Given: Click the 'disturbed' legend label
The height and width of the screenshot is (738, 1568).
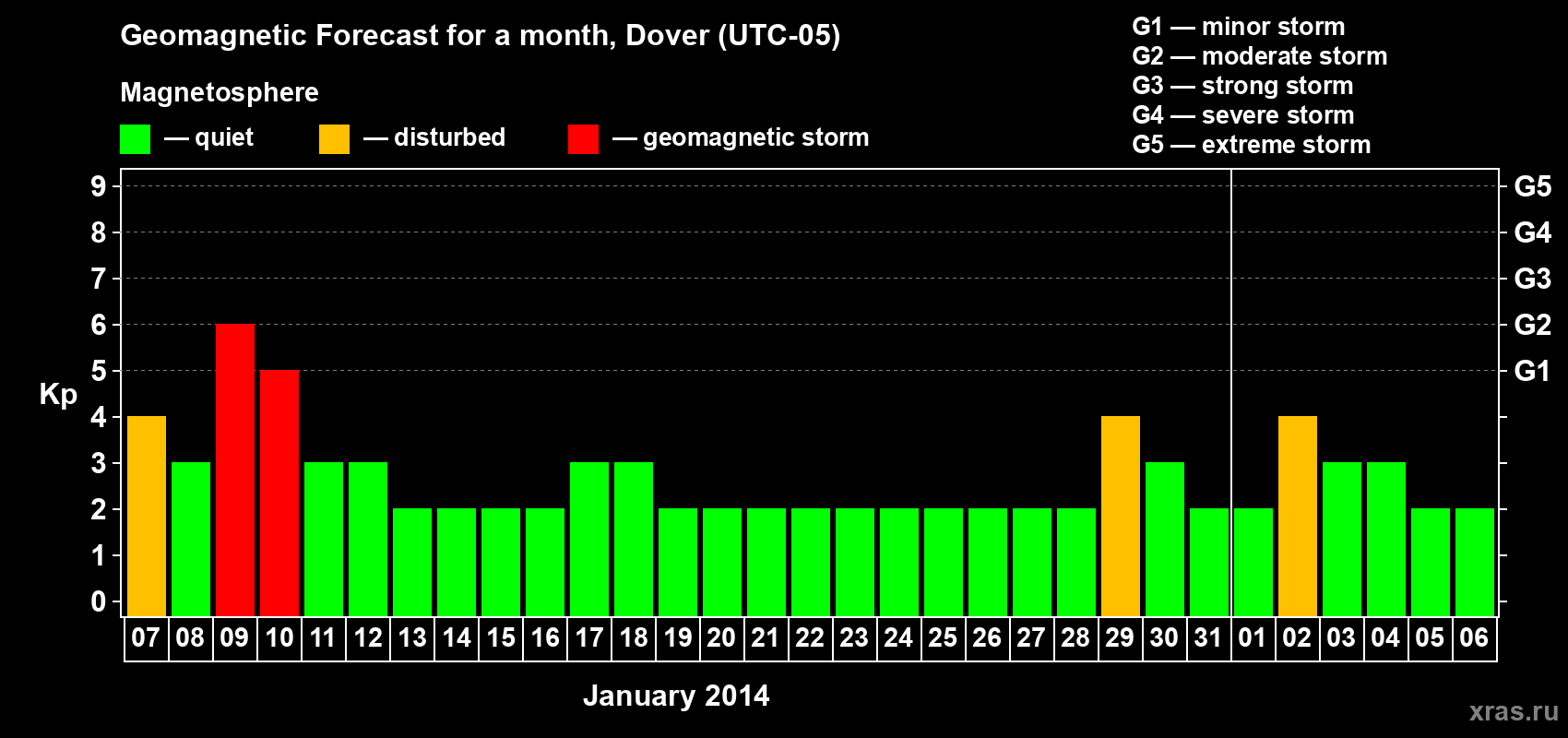Looking at the screenshot, I should pos(450,137).
